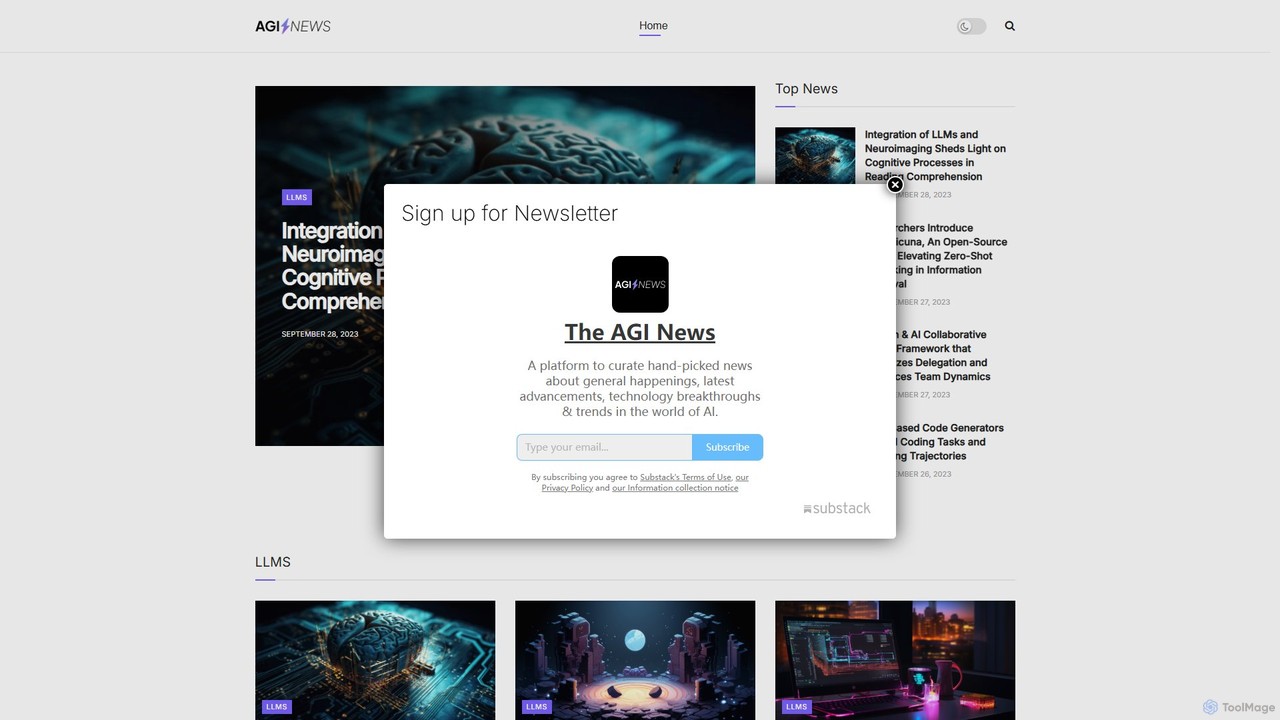Screen dimensions: 1280x720
Task: Click AGI News logo in popup
Action: click(640, 284)
